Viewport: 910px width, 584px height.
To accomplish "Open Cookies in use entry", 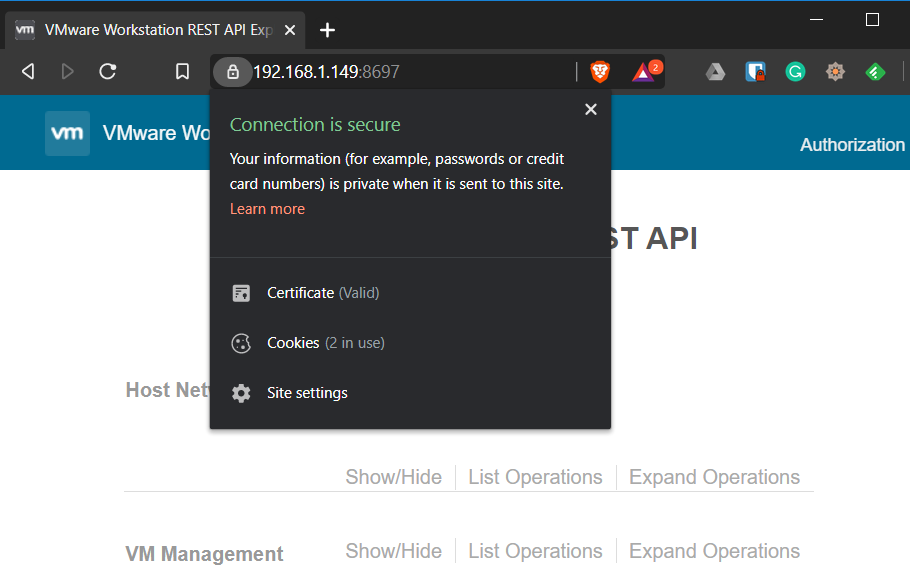I will 325,343.
